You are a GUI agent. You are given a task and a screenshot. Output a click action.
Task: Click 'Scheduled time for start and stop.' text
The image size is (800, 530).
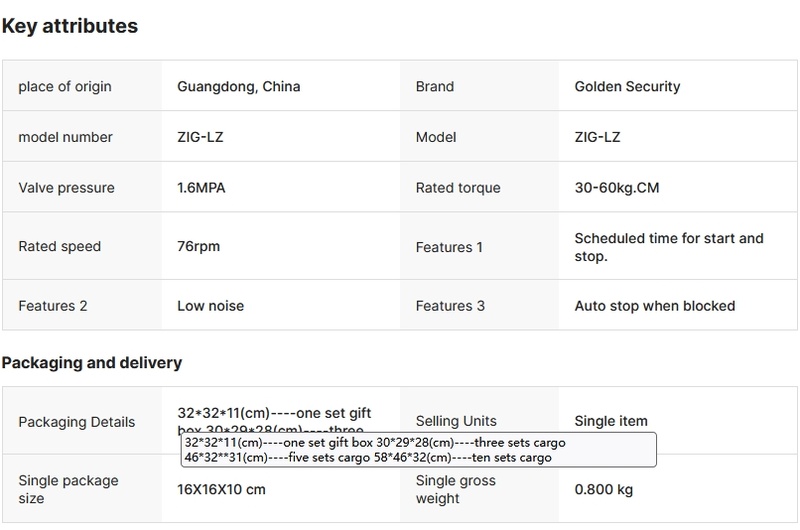[x=668, y=247]
